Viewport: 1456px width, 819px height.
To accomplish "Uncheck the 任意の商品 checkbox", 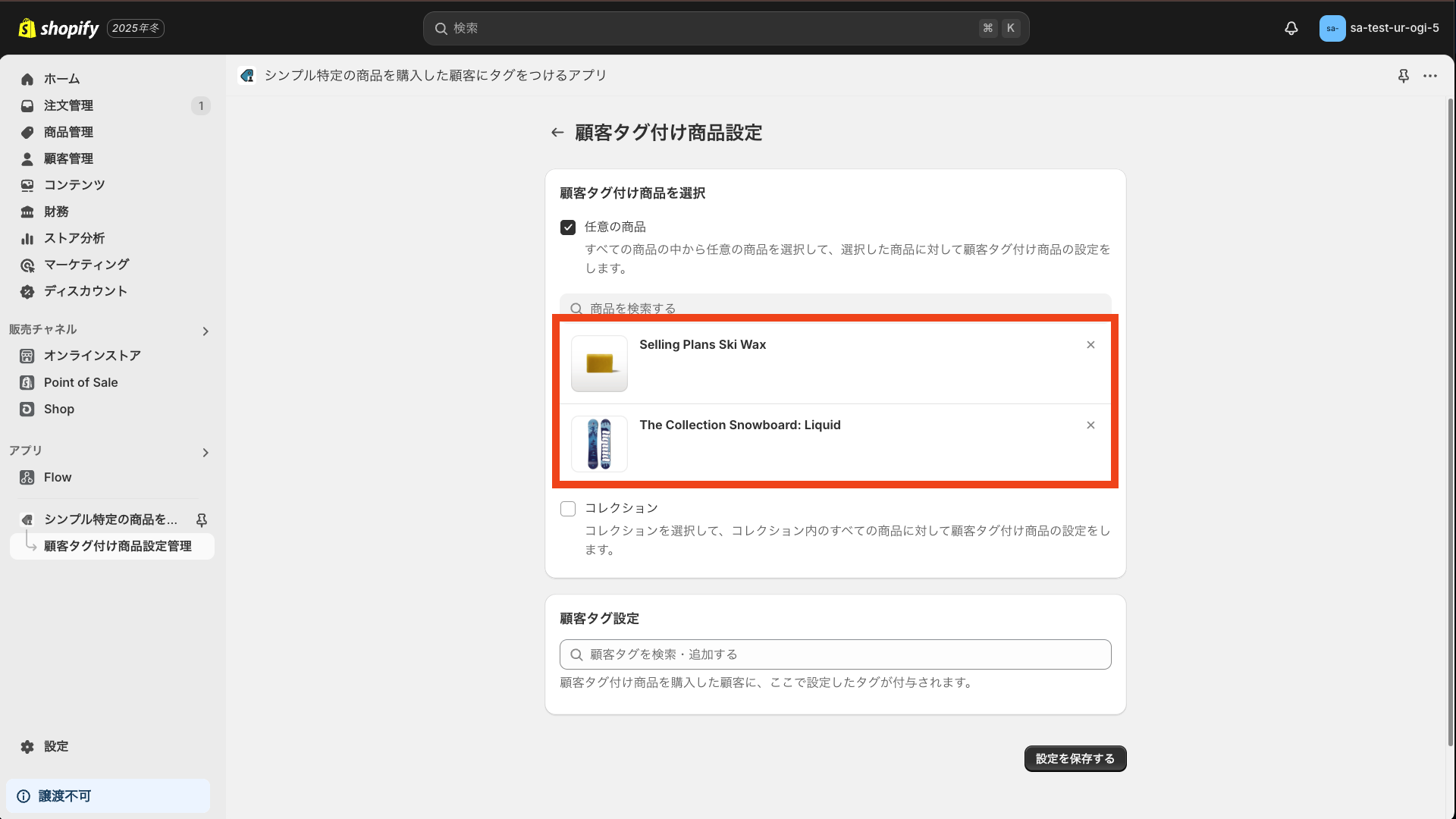I will coord(568,227).
